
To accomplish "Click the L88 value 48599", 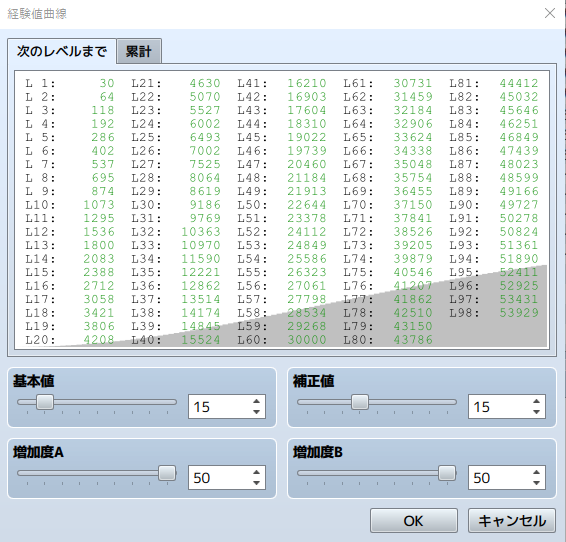I will point(519,178).
